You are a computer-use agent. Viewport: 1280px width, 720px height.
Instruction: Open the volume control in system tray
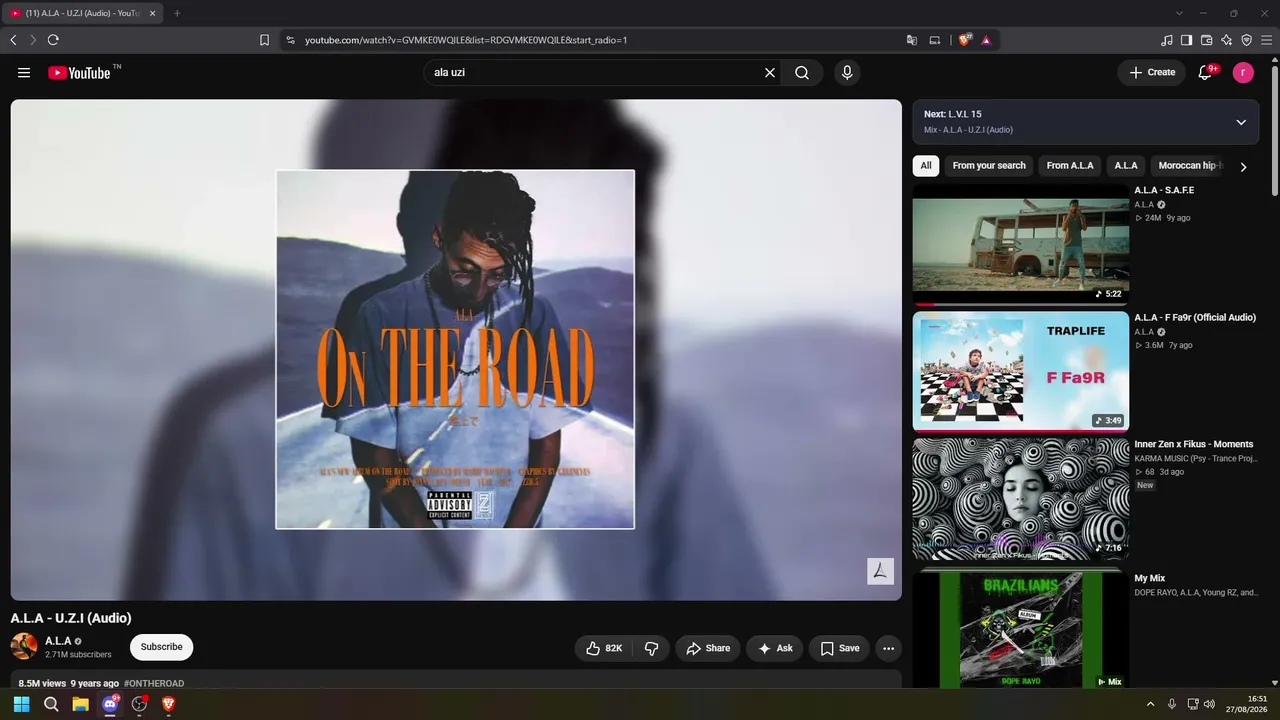coord(1209,704)
